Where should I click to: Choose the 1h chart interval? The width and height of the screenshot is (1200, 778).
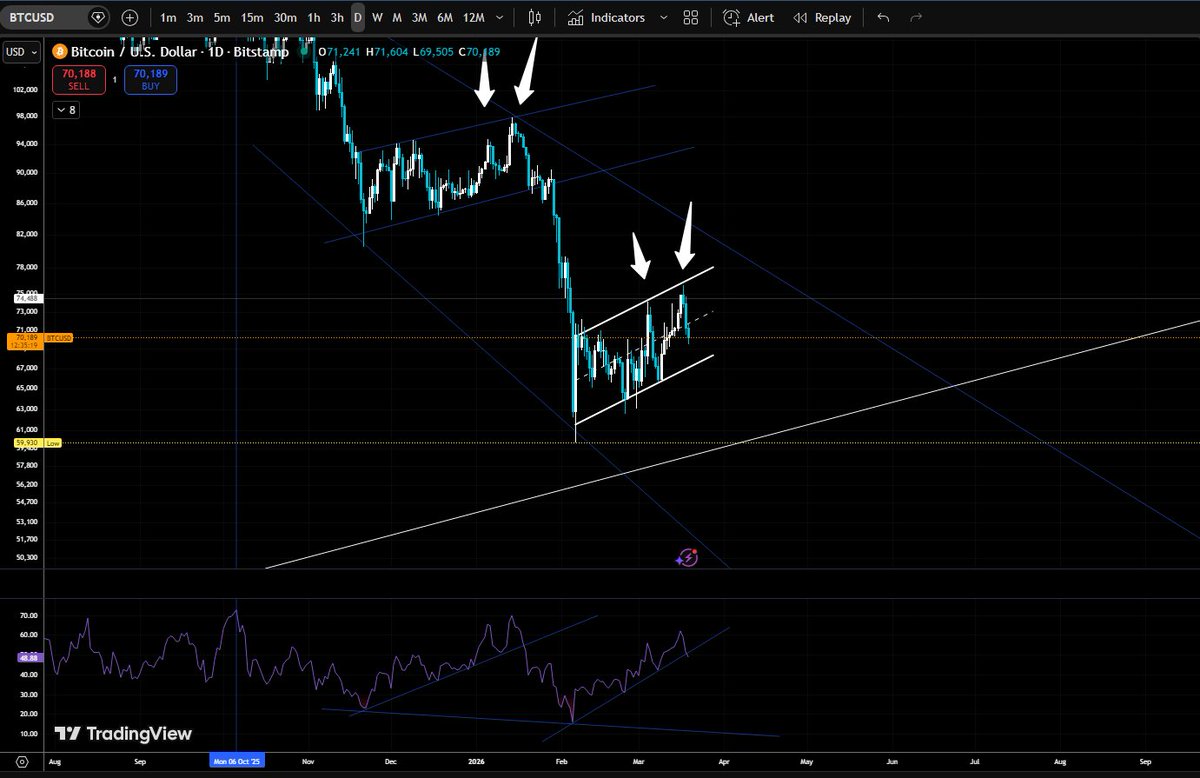pyautogui.click(x=314, y=18)
